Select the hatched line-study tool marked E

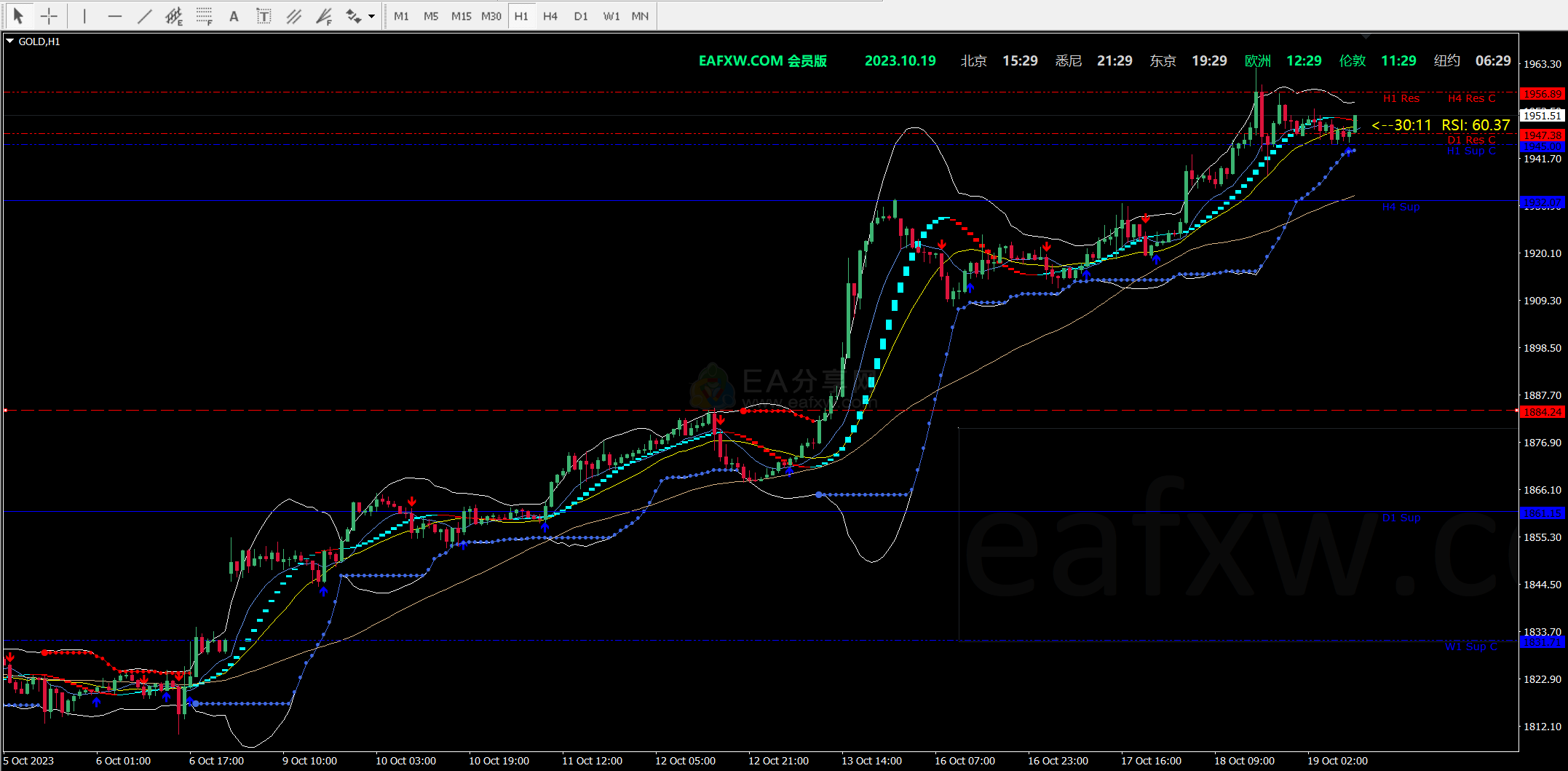[x=174, y=15]
